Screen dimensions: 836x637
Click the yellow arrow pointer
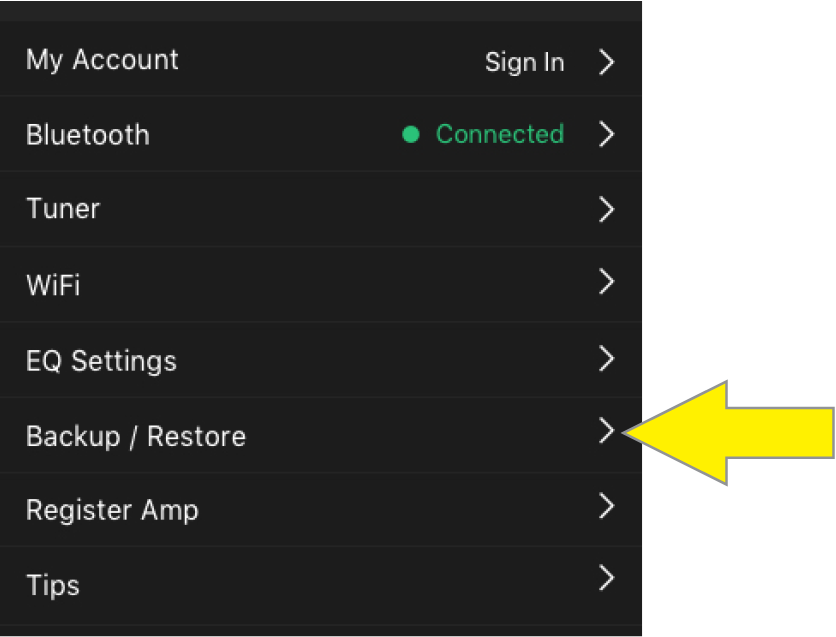pyautogui.click(x=740, y=432)
